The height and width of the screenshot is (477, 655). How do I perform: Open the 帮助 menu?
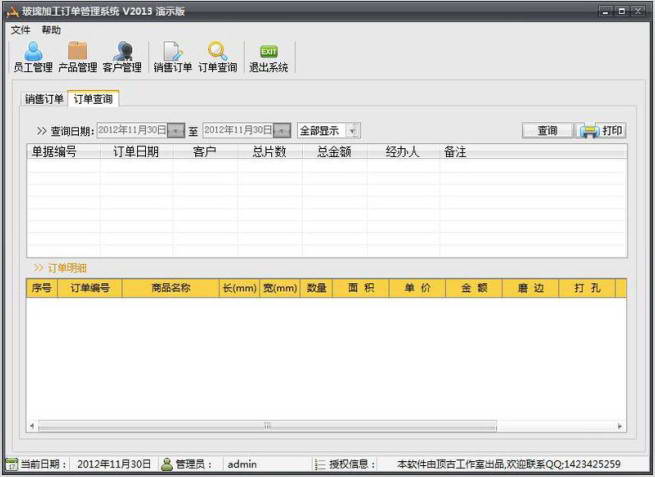coord(51,30)
